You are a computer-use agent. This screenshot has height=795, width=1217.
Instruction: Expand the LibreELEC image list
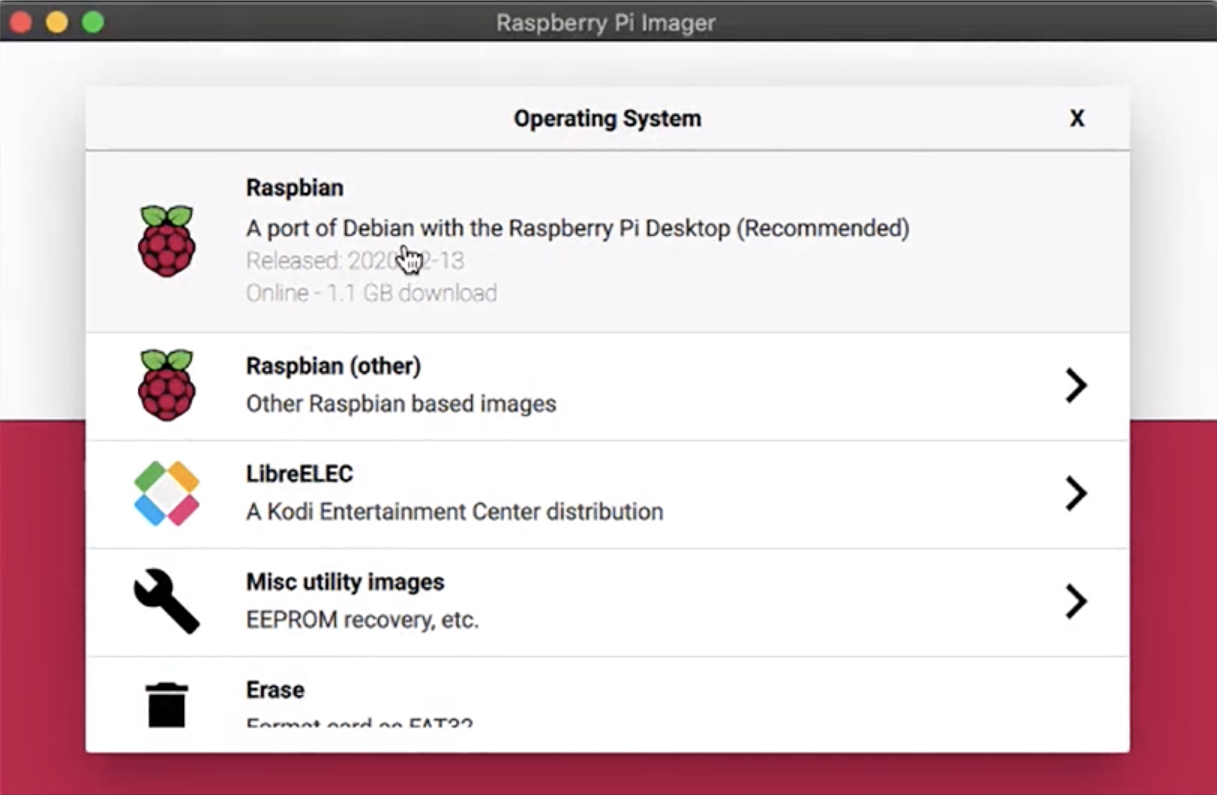tap(1077, 493)
